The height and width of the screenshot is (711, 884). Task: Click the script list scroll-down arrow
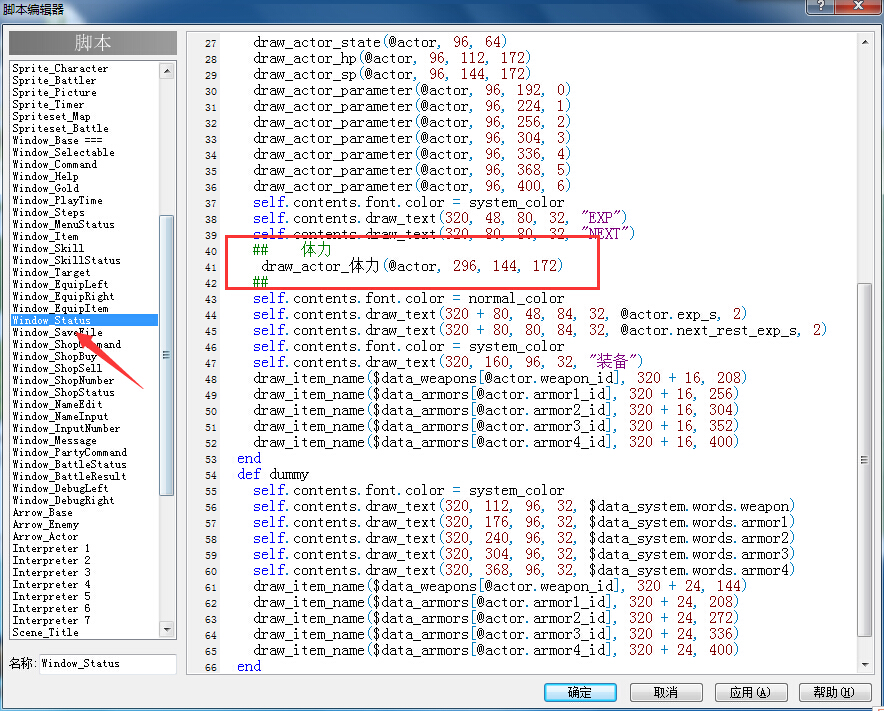point(166,629)
